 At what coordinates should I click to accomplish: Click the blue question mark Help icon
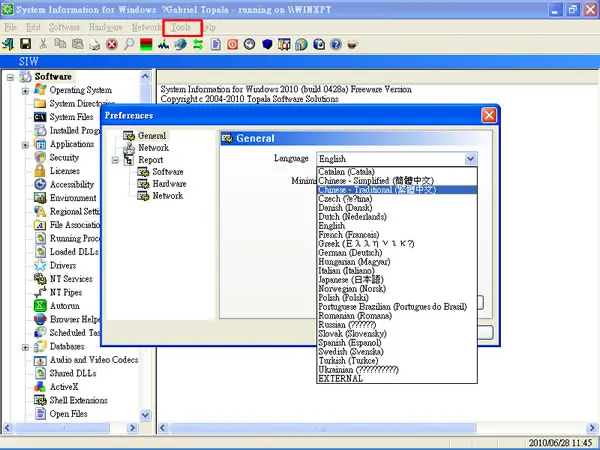pos(336,44)
